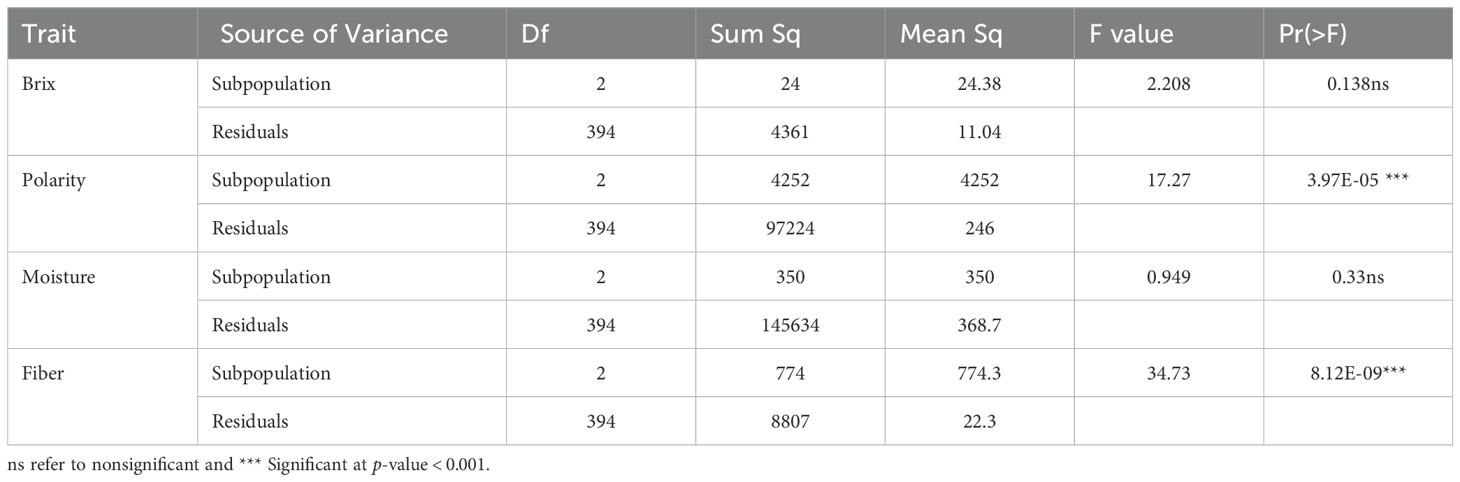Screen dimensions: 1460x482
Task: Click the Source of Variance header
Action: click(x=333, y=33)
